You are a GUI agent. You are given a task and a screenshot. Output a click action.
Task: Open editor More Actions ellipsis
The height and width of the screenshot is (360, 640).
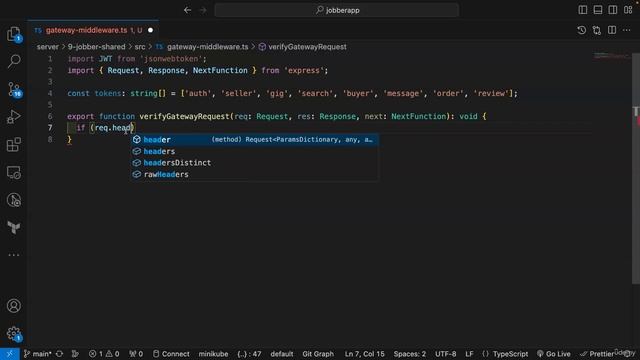pos(627,30)
